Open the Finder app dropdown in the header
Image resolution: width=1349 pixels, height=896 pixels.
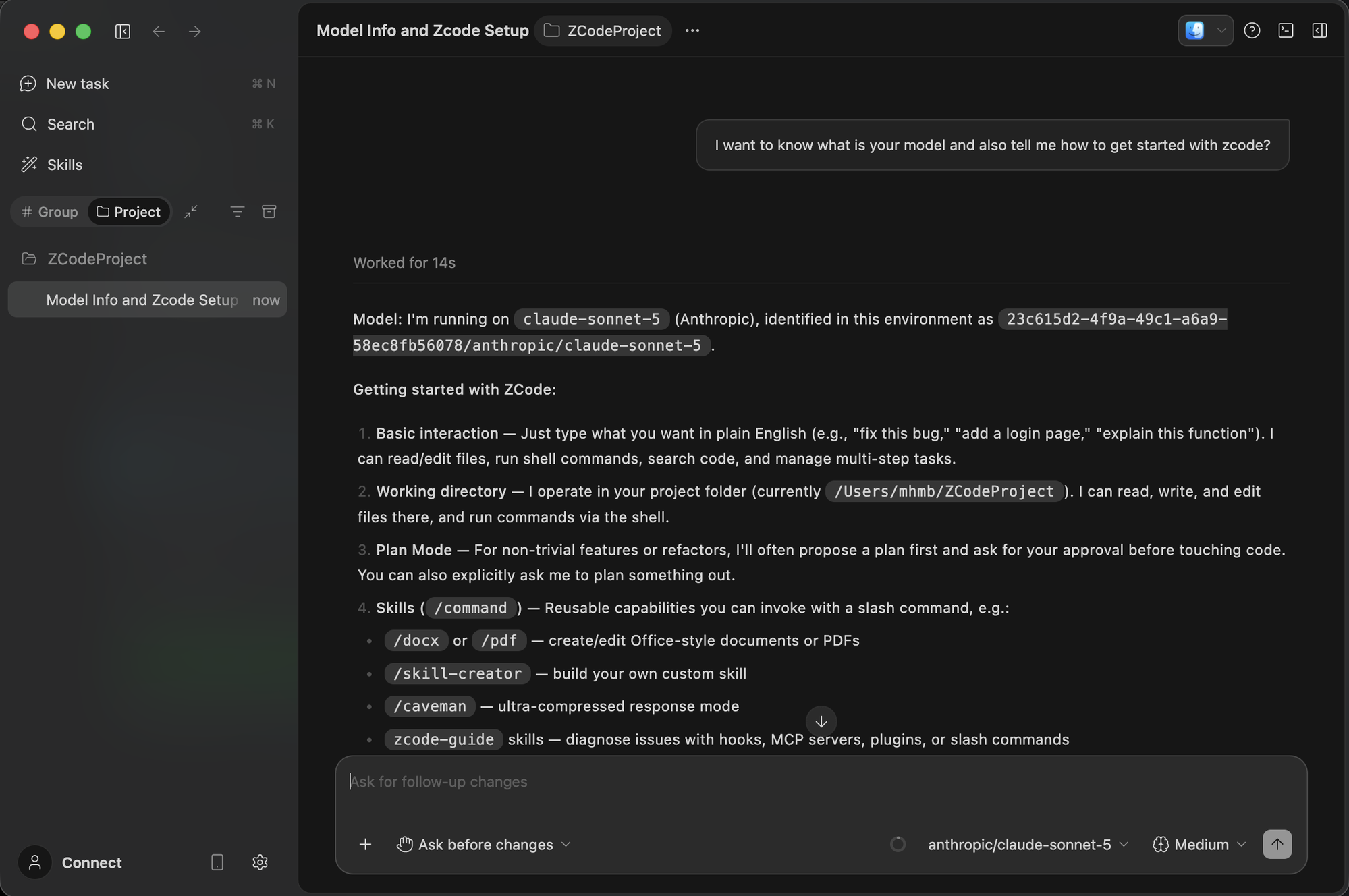(1205, 31)
